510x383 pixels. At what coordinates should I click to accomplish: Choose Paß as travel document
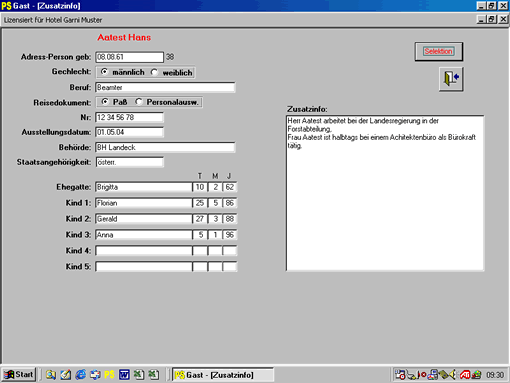coord(105,102)
